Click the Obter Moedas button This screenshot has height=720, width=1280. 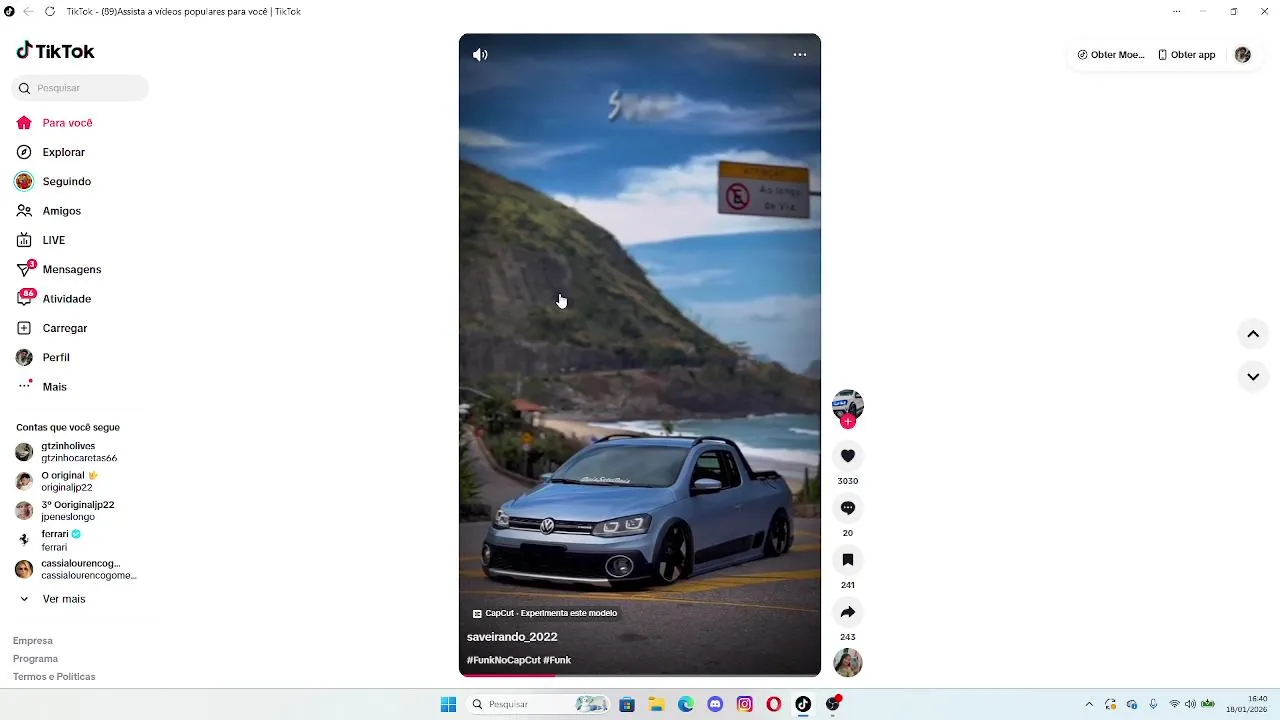pos(1111,55)
